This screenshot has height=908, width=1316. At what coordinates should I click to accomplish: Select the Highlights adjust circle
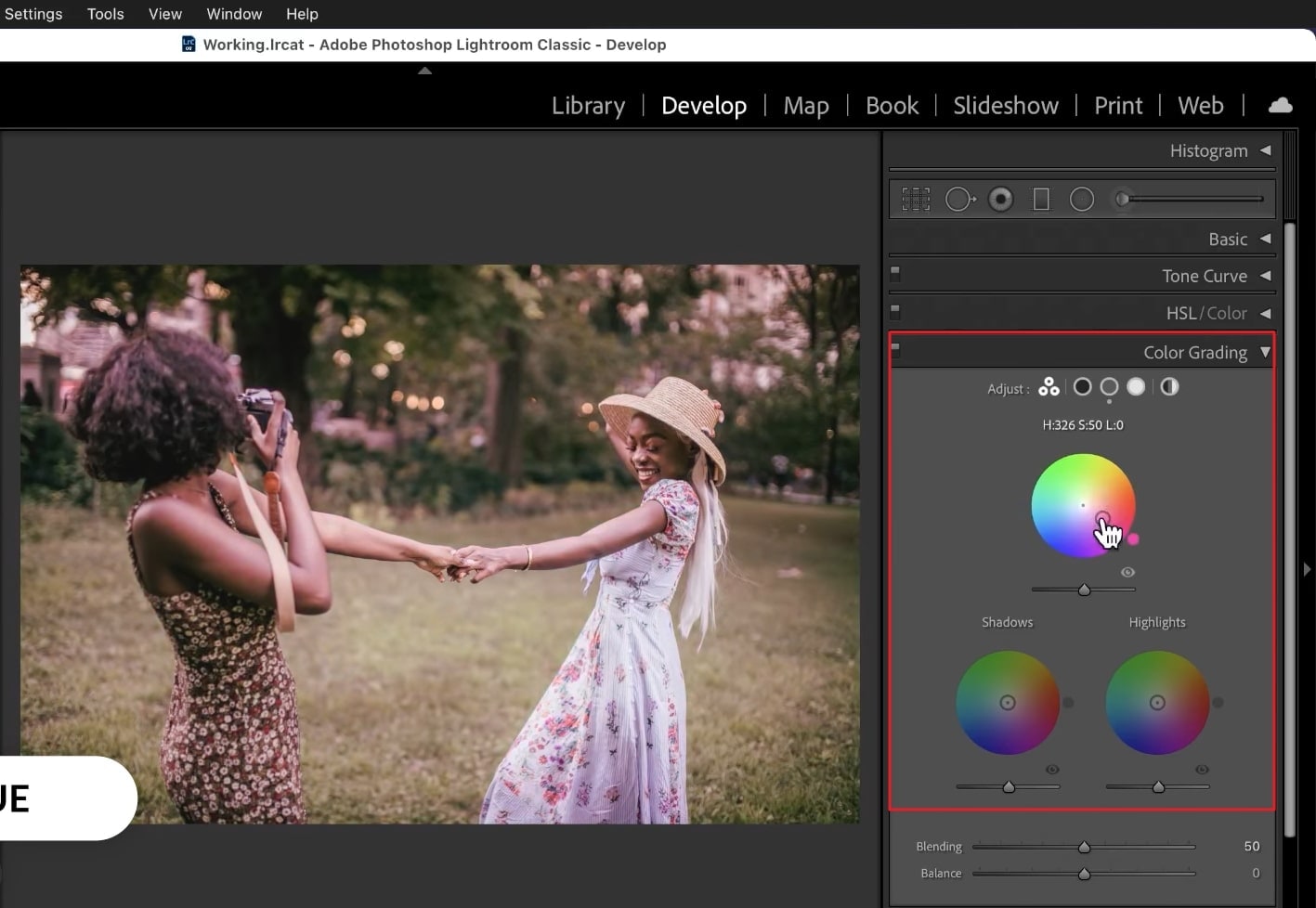pos(1135,387)
